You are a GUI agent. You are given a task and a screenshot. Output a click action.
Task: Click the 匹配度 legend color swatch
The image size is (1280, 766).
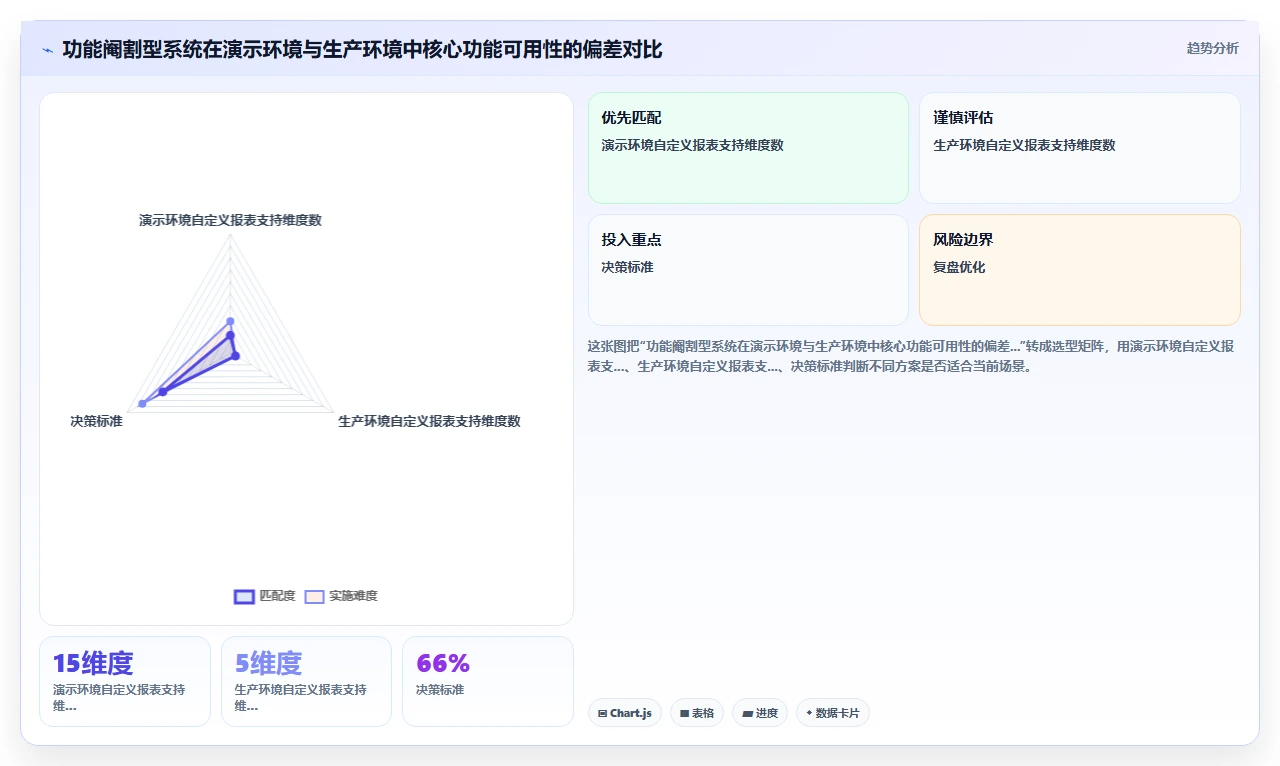coord(244,596)
